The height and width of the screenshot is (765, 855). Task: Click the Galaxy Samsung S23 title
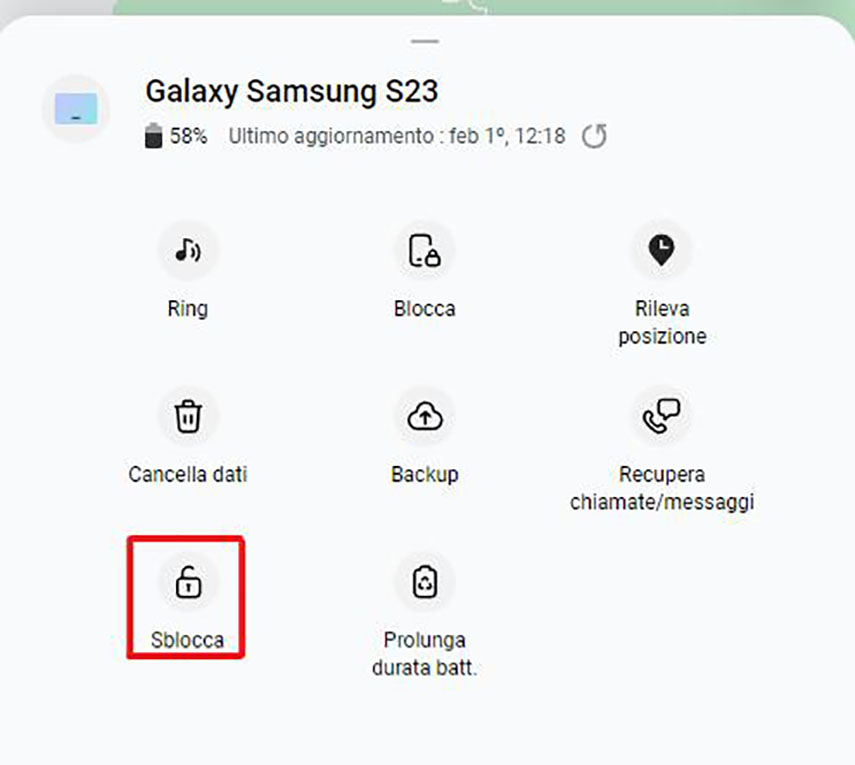(x=292, y=91)
